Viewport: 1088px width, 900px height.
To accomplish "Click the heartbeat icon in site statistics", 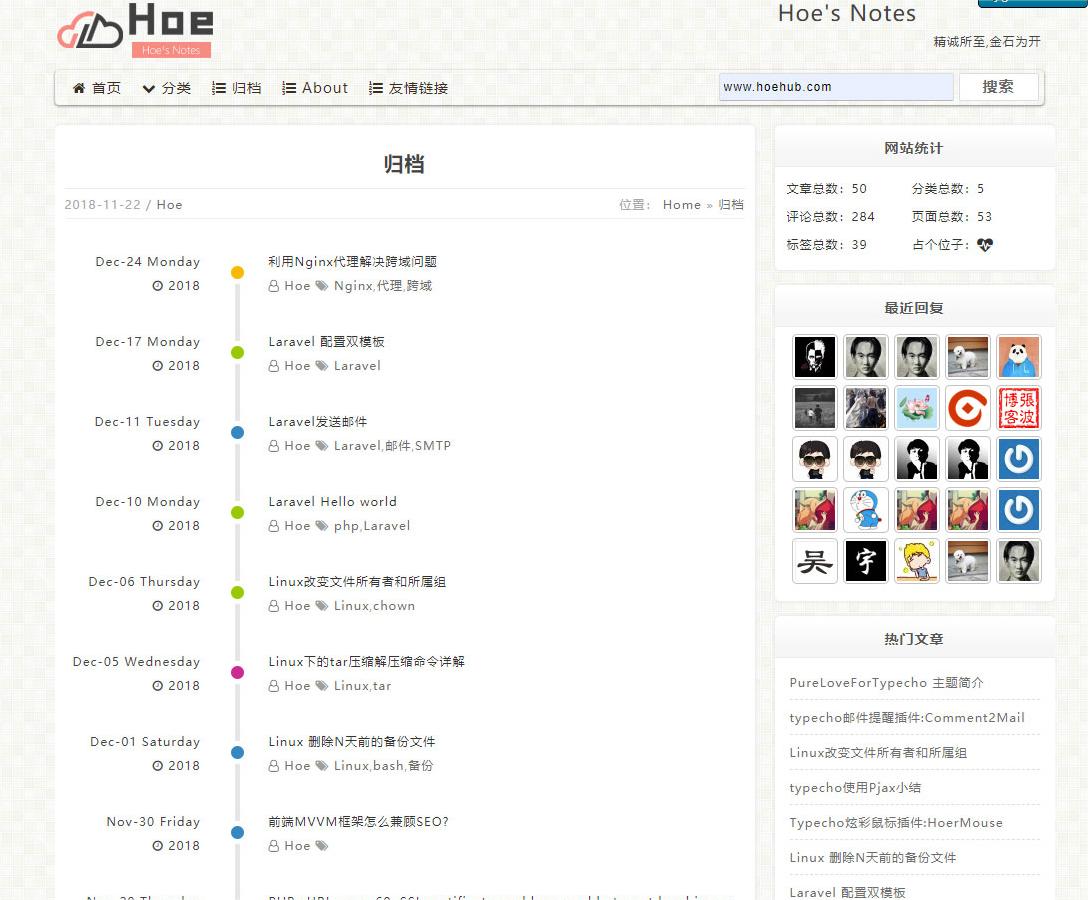I will (x=985, y=245).
